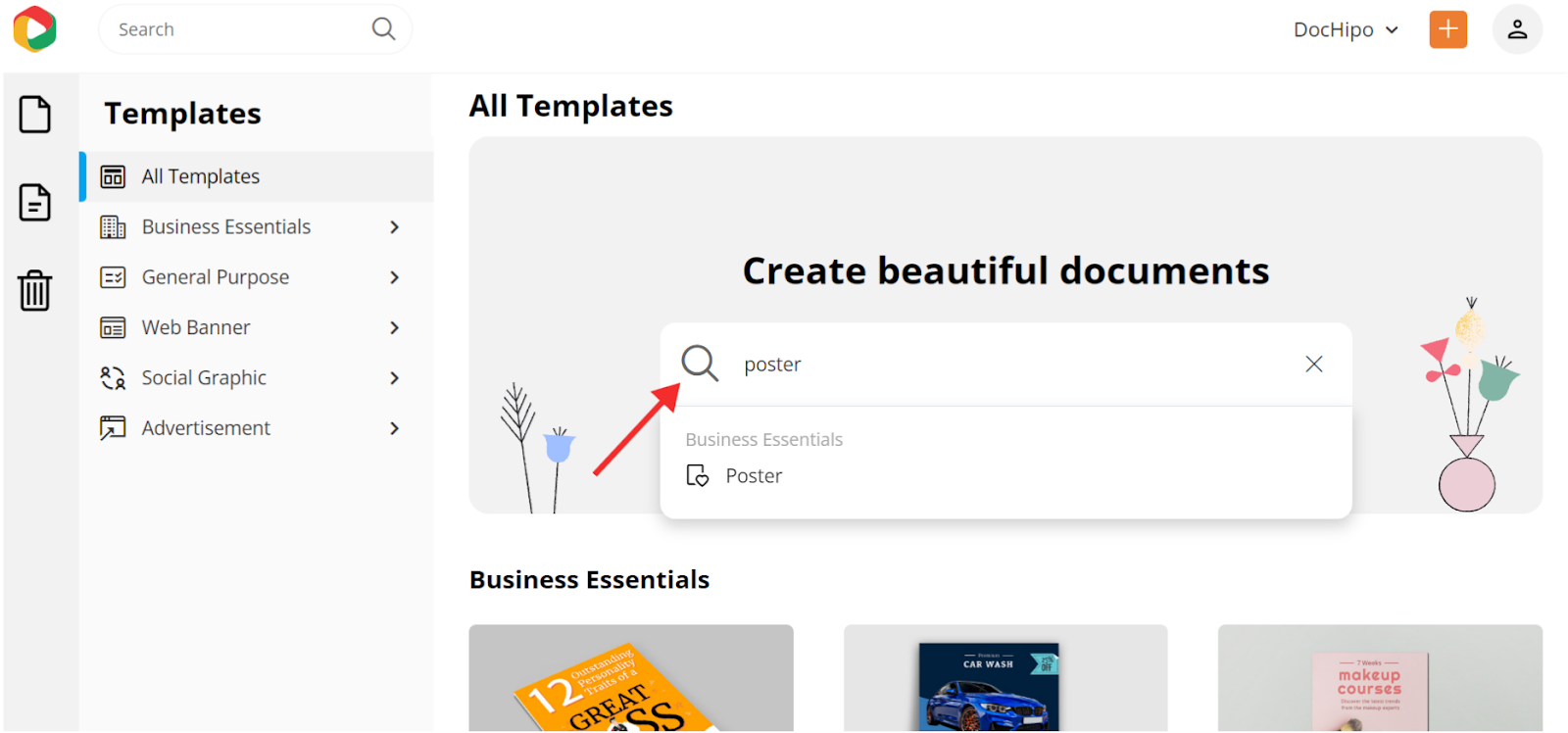
Task: Open the orange 12 Great template thumbnail
Action: pyautogui.click(x=631, y=678)
